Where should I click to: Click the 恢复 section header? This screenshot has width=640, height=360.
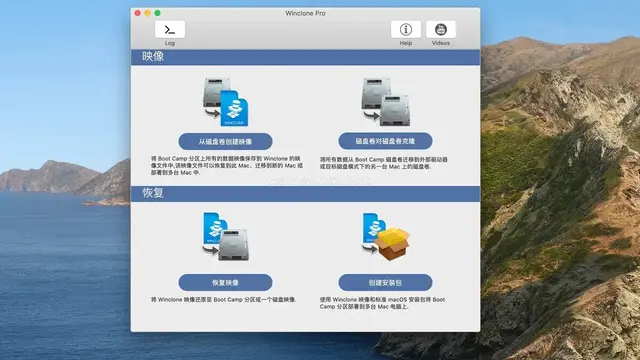click(x=305, y=193)
